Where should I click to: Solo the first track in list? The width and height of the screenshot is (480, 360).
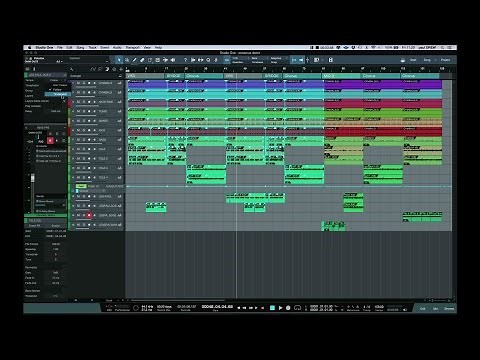pyautogui.click(x=84, y=83)
